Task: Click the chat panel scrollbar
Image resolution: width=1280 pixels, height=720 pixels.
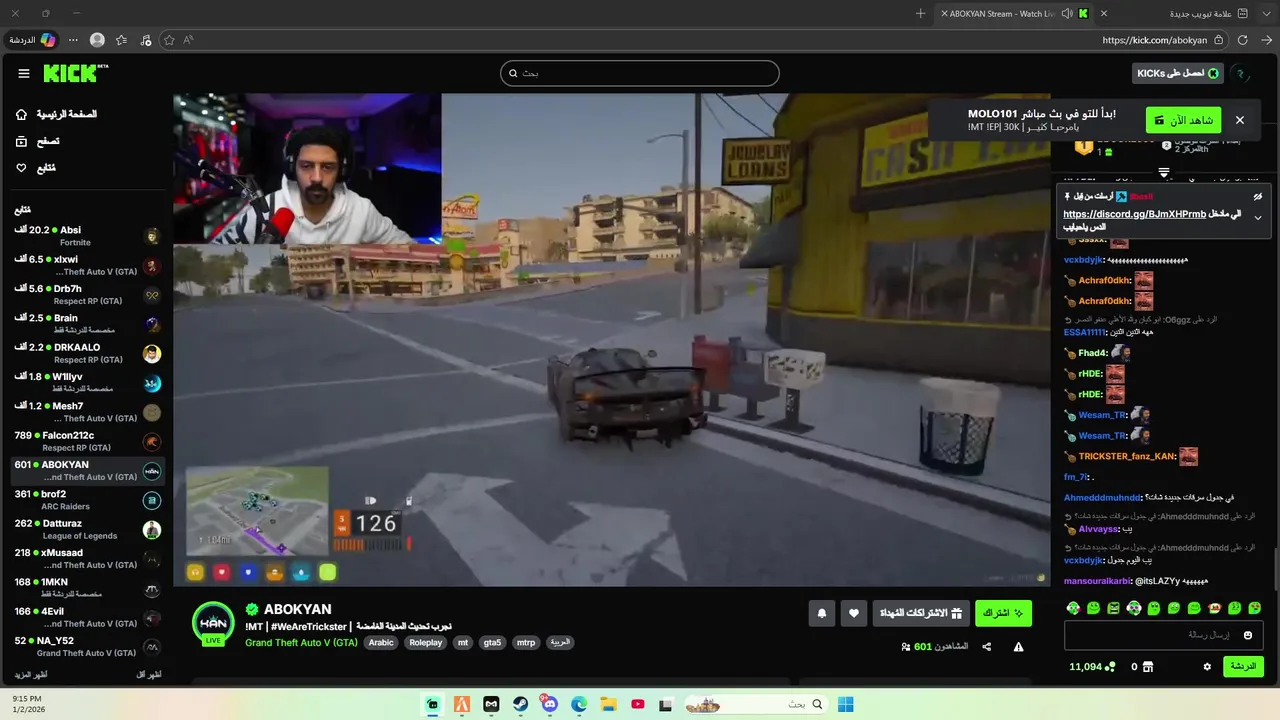Action: [1274, 569]
